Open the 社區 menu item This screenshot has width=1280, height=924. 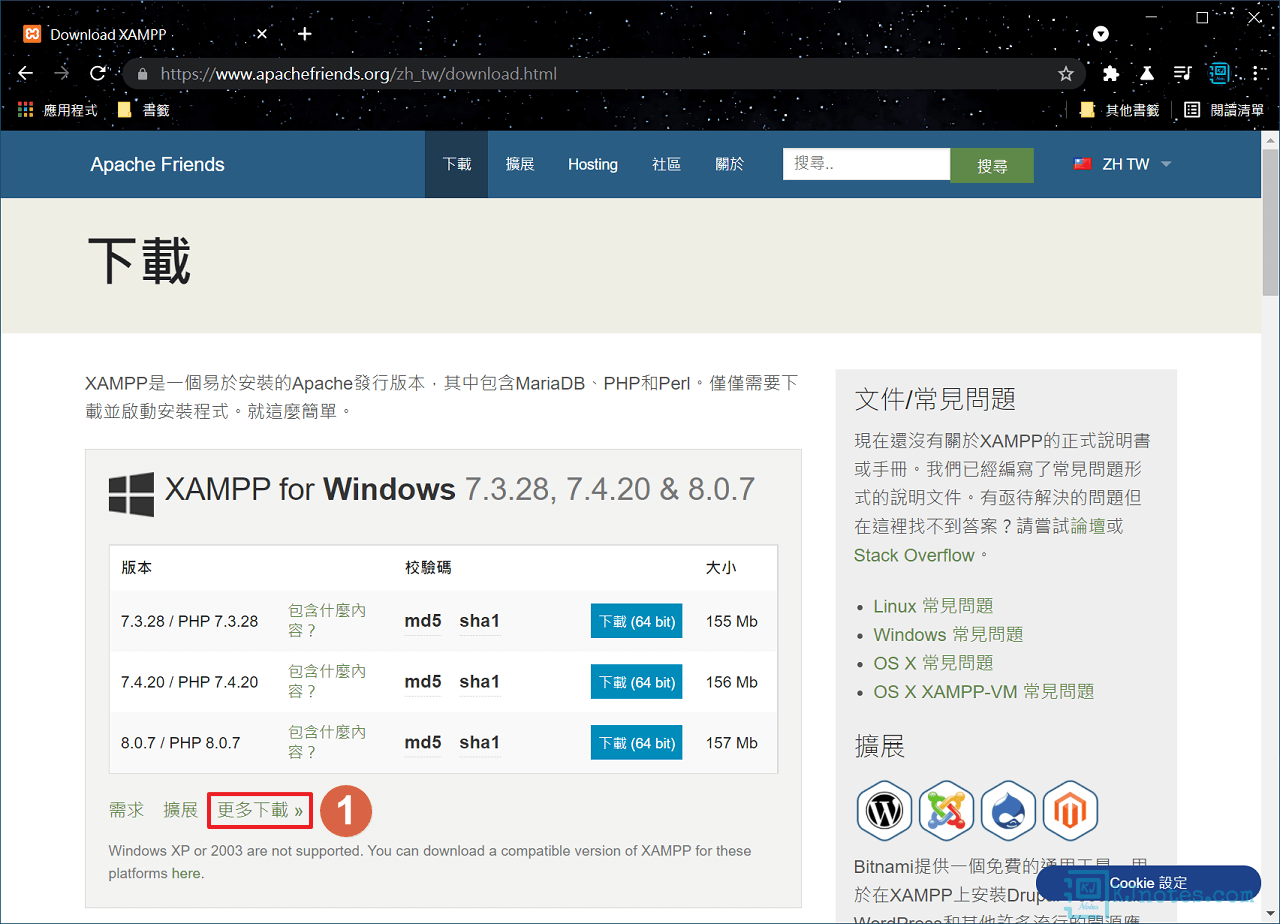tap(667, 164)
